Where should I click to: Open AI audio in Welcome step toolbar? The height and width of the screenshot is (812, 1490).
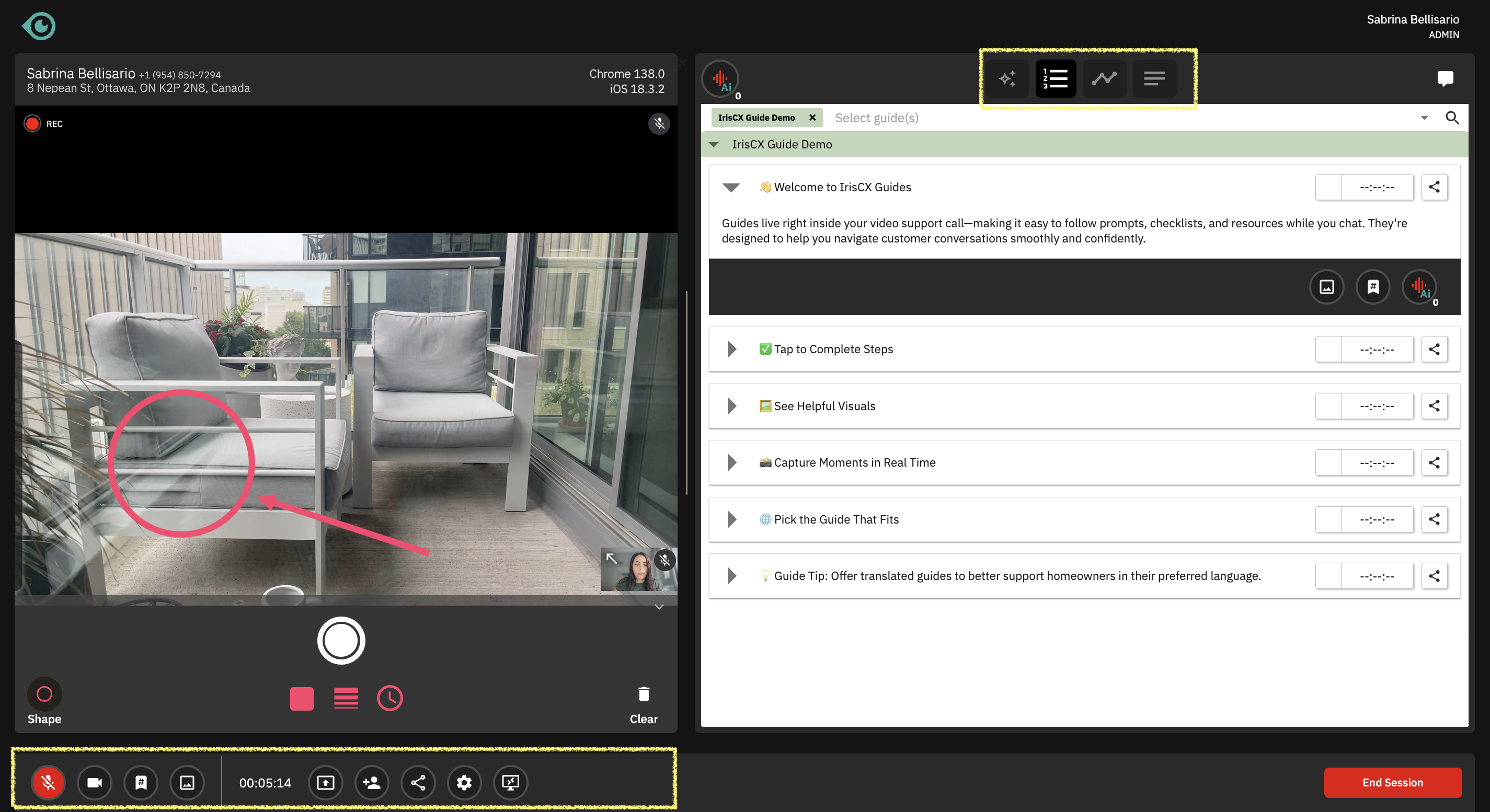(x=1419, y=287)
